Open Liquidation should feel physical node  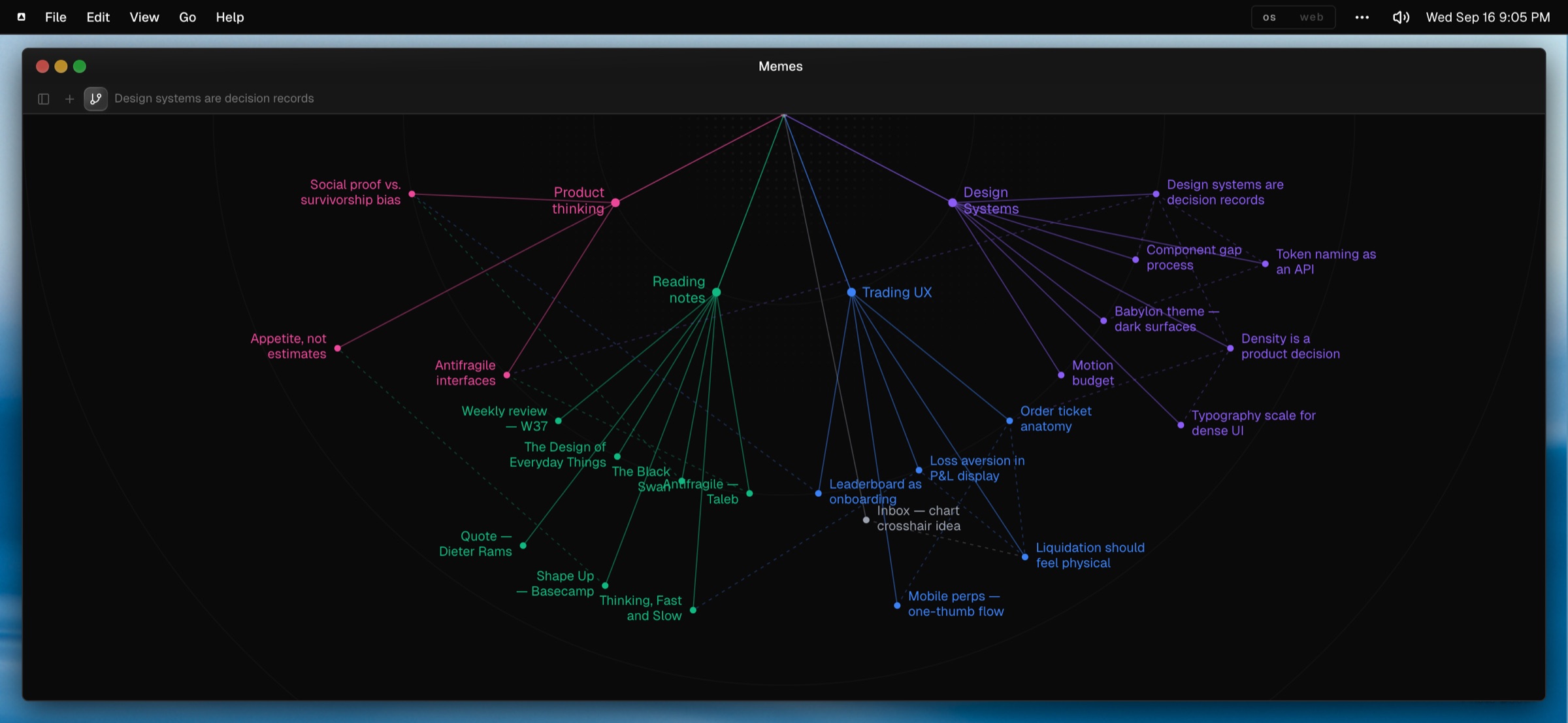[x=1025, y=557]
